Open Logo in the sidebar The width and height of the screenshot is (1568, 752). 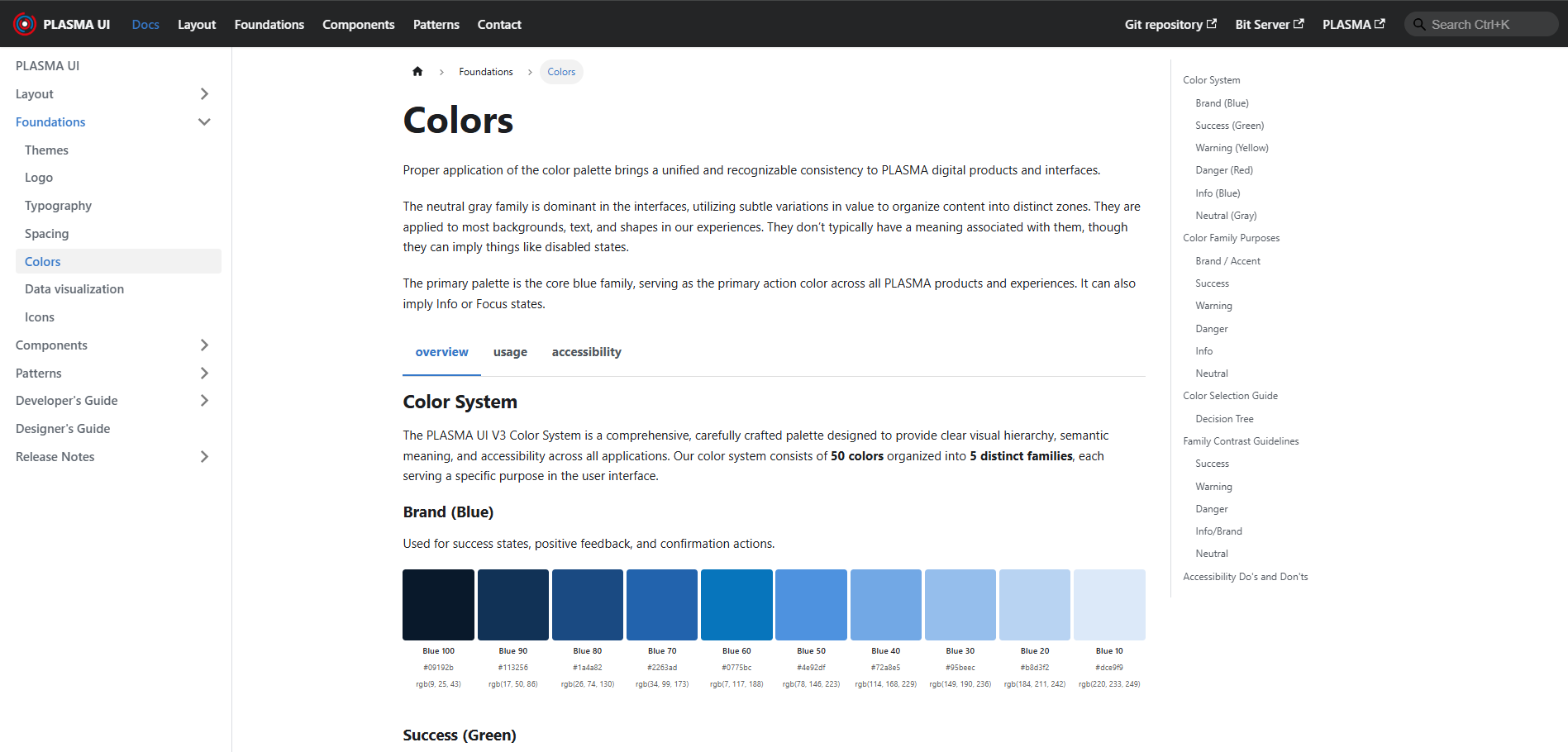pyautogui.click(x=39, y=178)
